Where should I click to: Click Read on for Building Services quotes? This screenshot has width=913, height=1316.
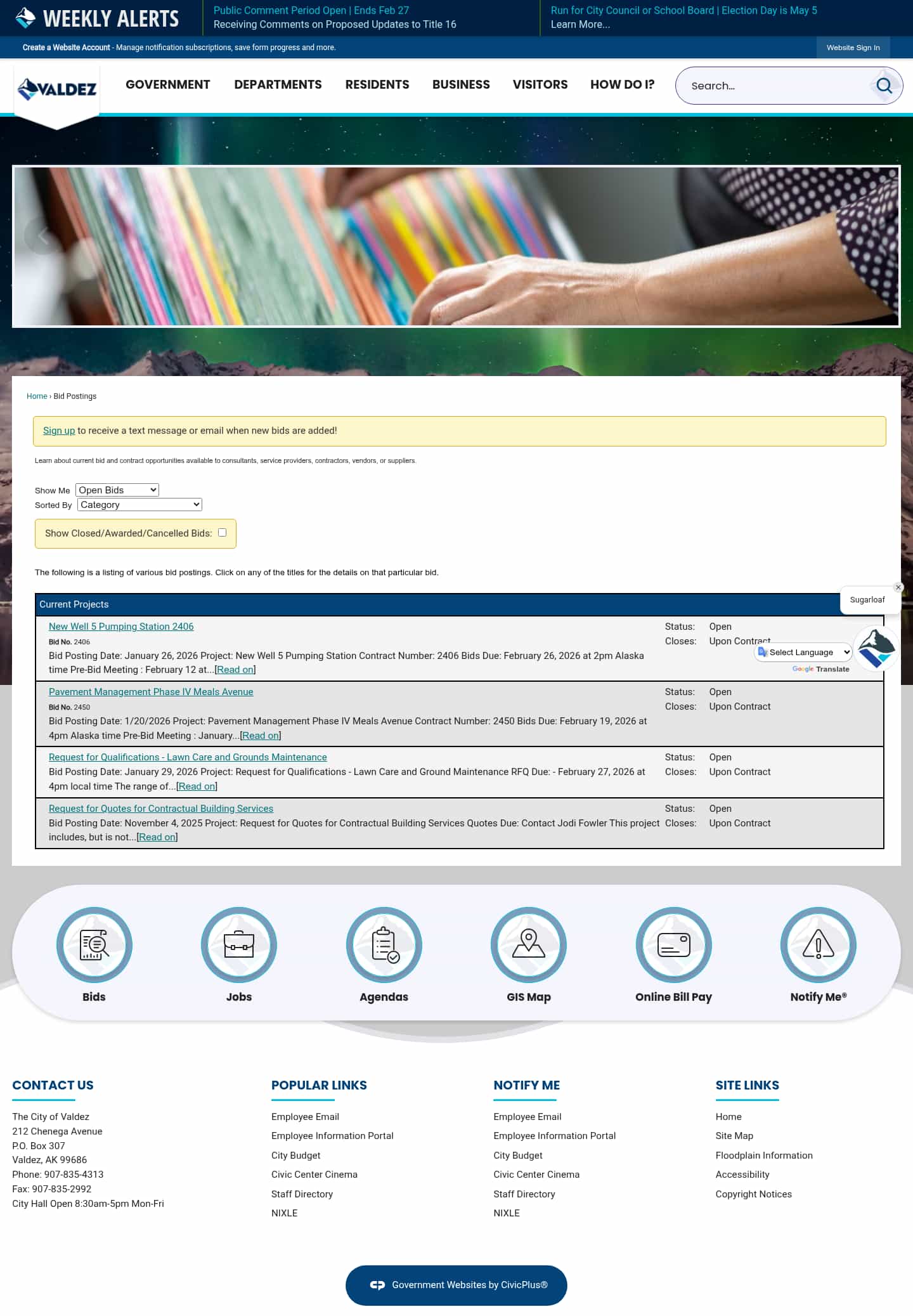pos(157,837)
